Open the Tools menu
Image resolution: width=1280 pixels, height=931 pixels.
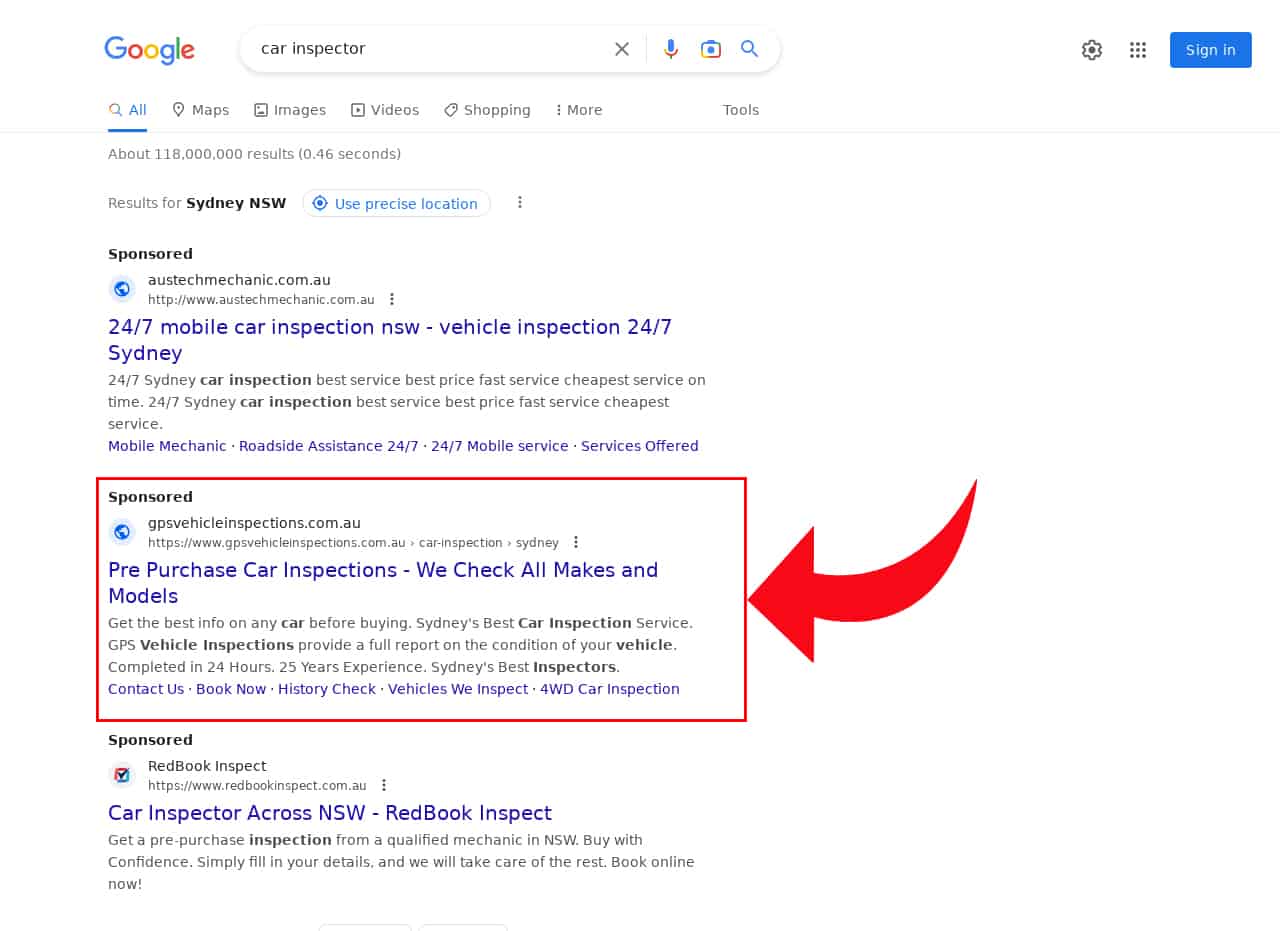[x=741, y=110]
